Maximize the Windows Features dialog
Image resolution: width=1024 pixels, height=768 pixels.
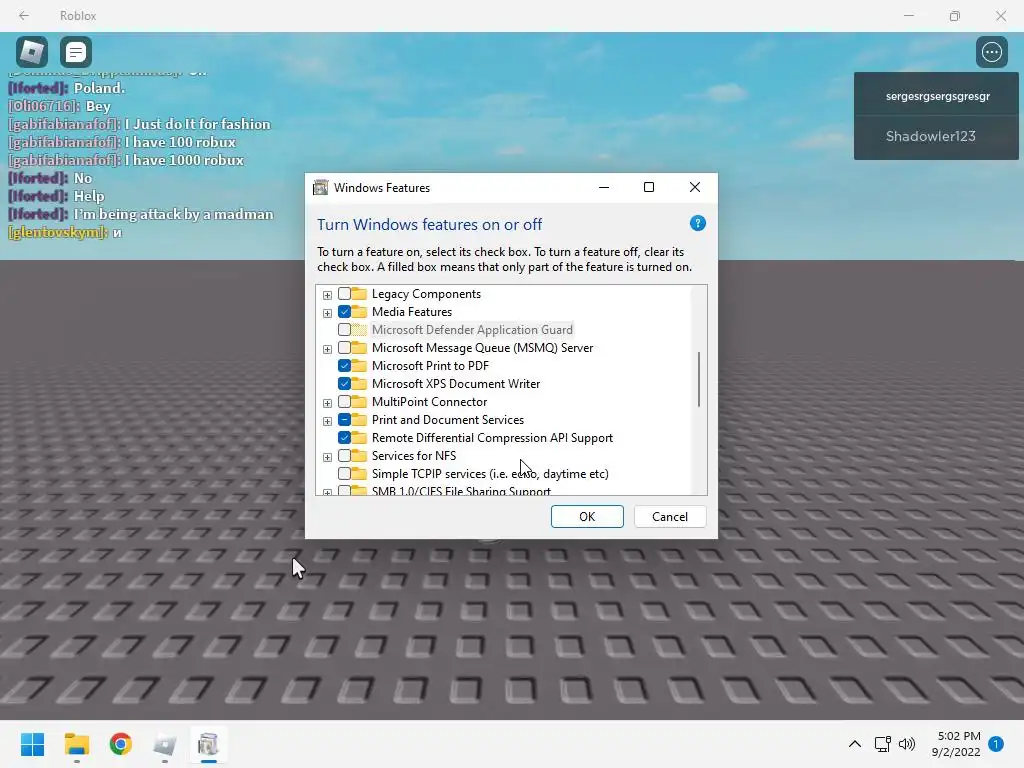click(x=649, y=187)
